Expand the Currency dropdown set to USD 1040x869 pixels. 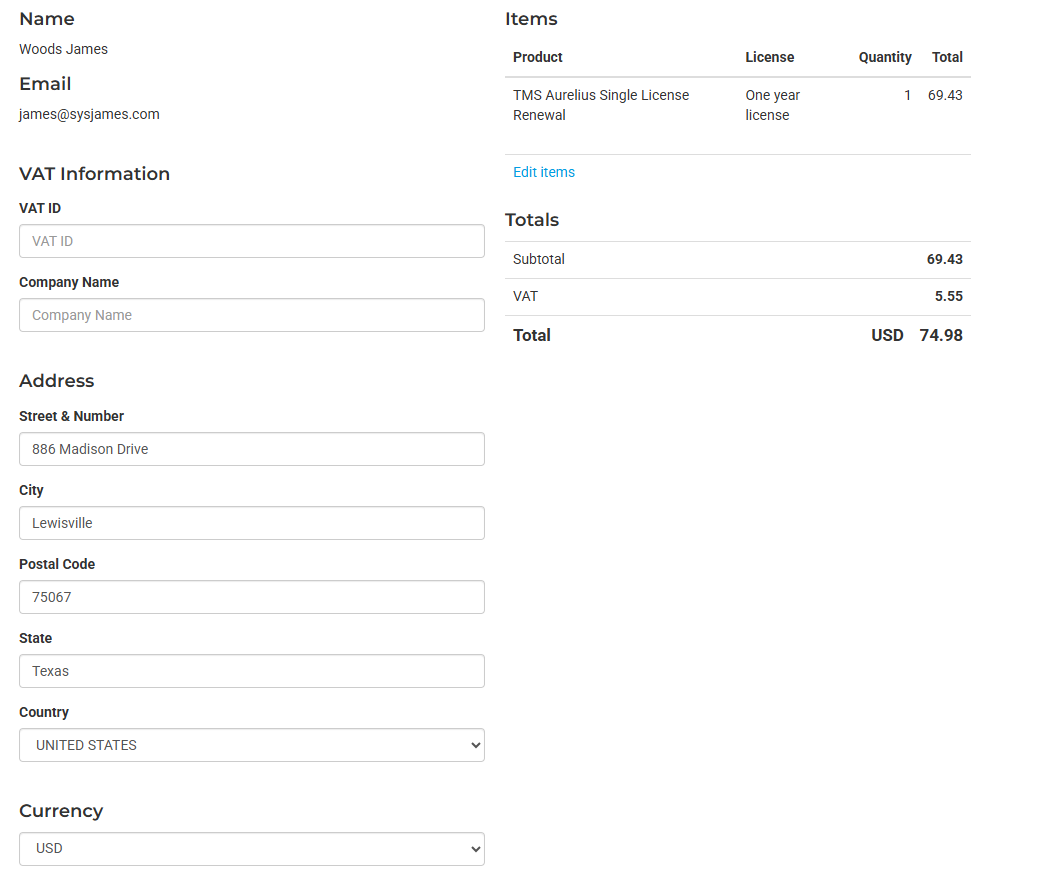(251, 849)
